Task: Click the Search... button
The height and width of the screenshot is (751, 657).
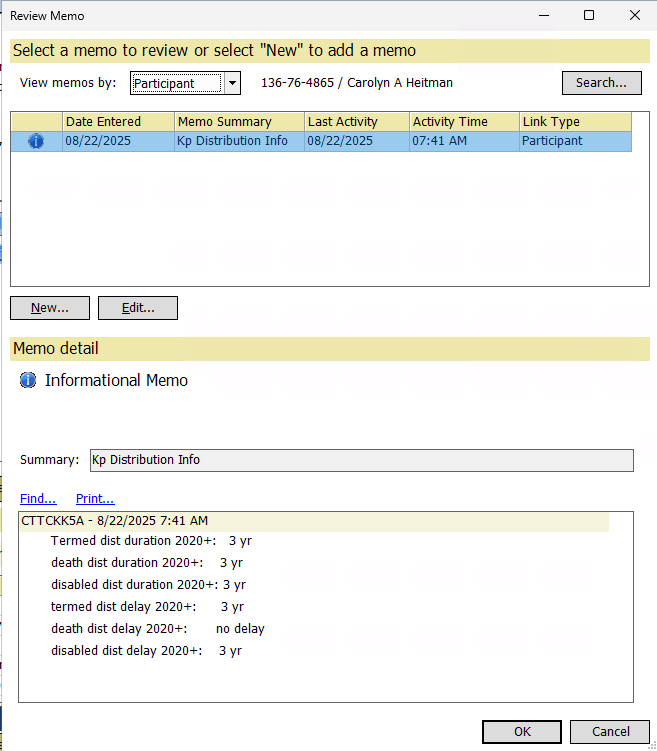Action: click(x=601, y=83)
